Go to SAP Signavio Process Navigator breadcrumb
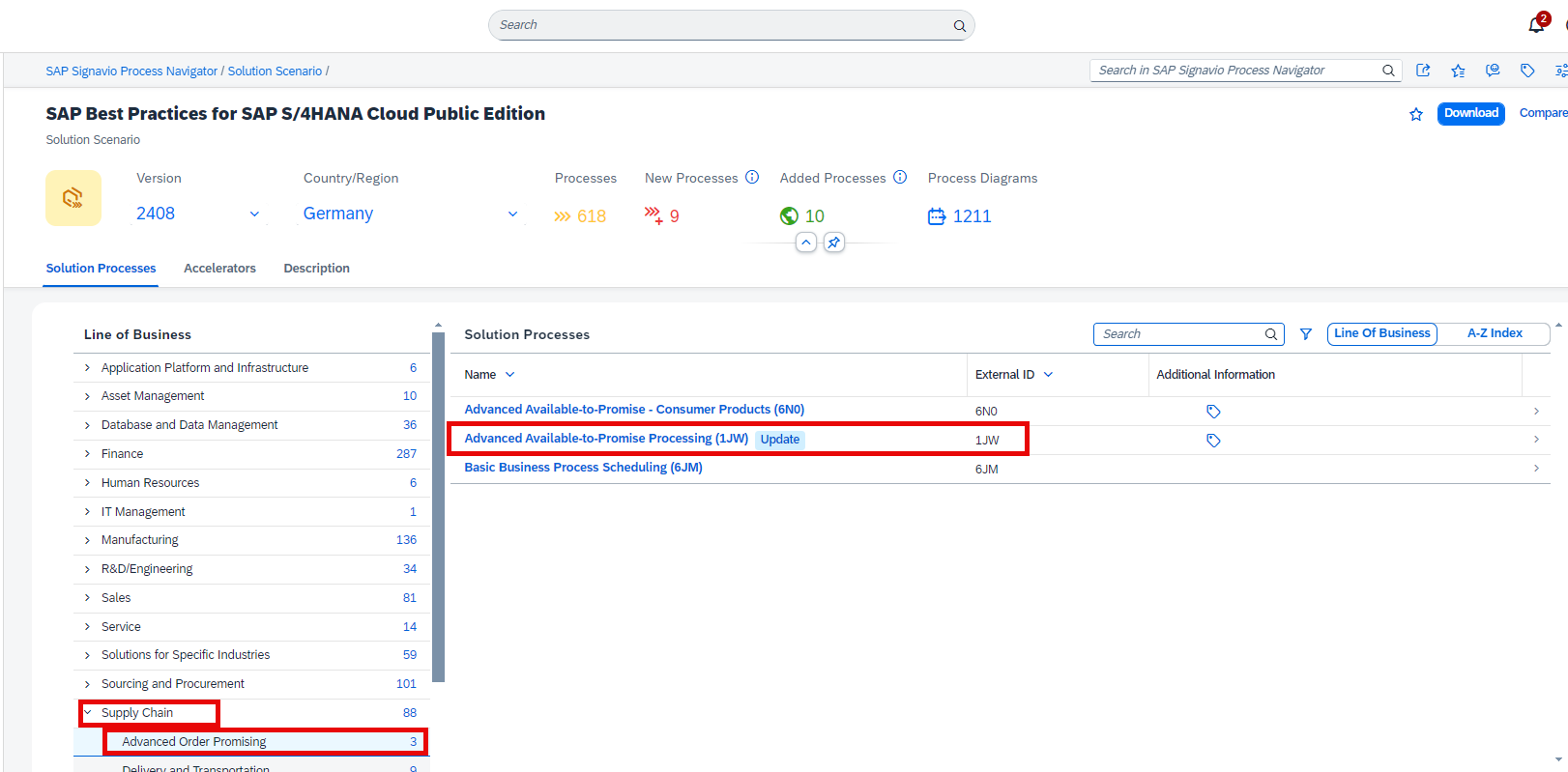The width and height of the screenshot is (1568, 772). tap(131, 71)
